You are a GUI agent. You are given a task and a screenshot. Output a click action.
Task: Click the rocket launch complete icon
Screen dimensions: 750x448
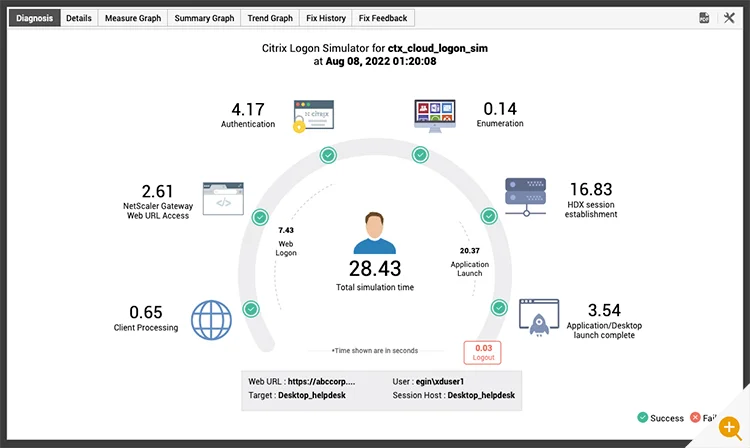coord(539,317)
